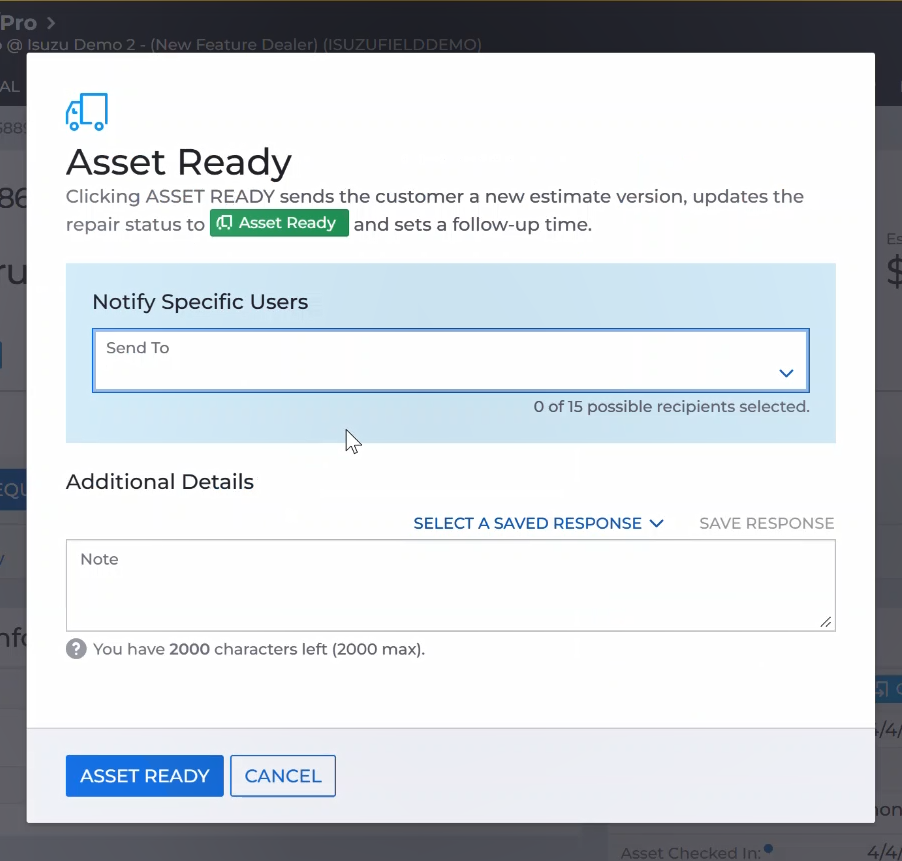Click the green Asset Ready status badge
The image size is (902, 861).
279,223
